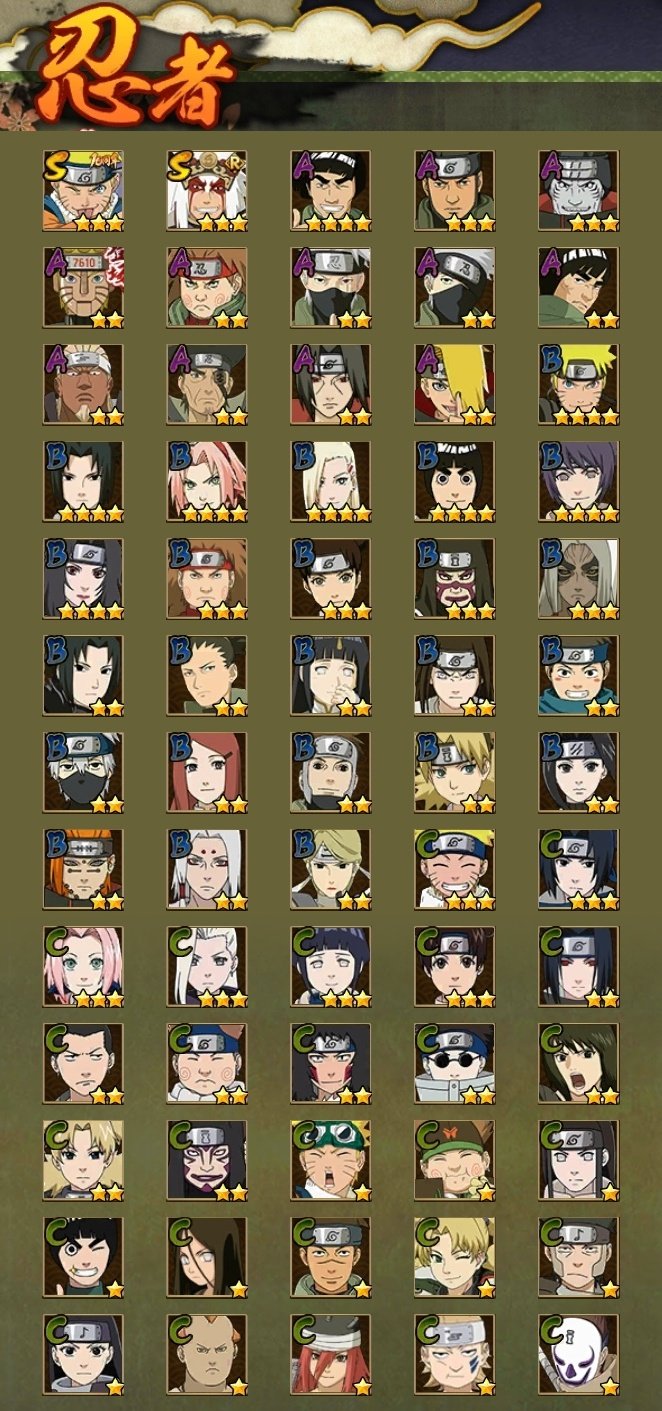
Task: Pick the B-rank red-haired woman portrait
Action: click(207, 772)
